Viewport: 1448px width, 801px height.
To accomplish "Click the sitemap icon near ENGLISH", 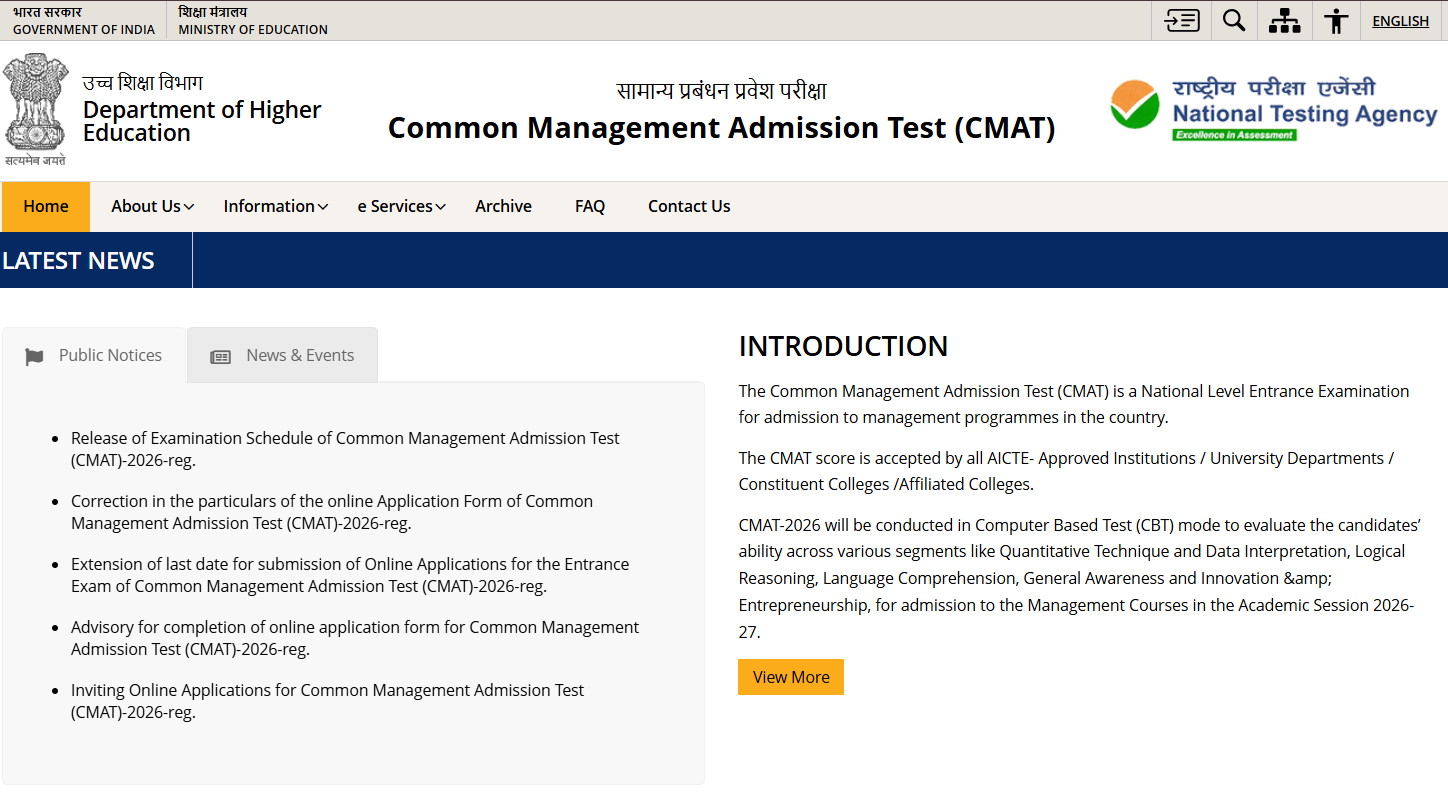I will point(1284,20).
